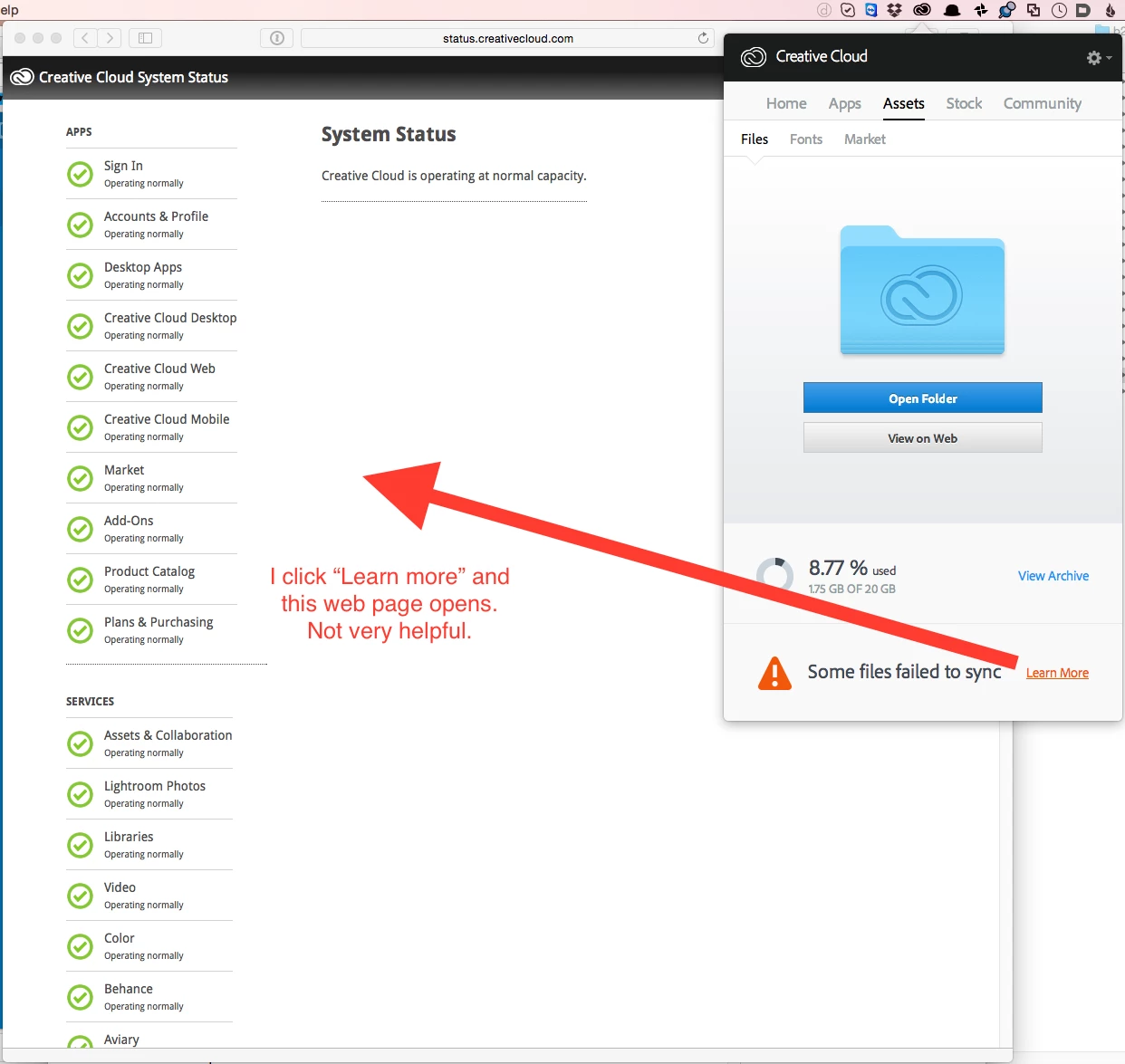The image size is (1125, 1064).
Task: Open the Community tab
Action: [x=1043, y=104]
